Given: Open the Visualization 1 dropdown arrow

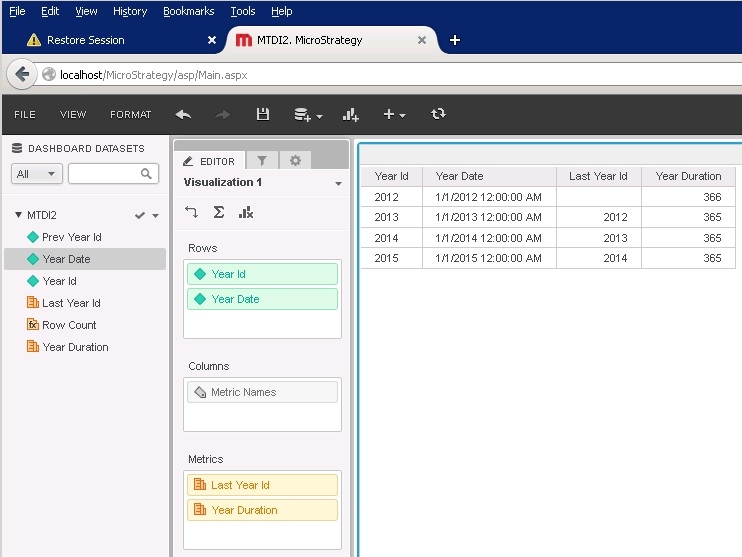Looking at the screenshot, I should (338, 184).
